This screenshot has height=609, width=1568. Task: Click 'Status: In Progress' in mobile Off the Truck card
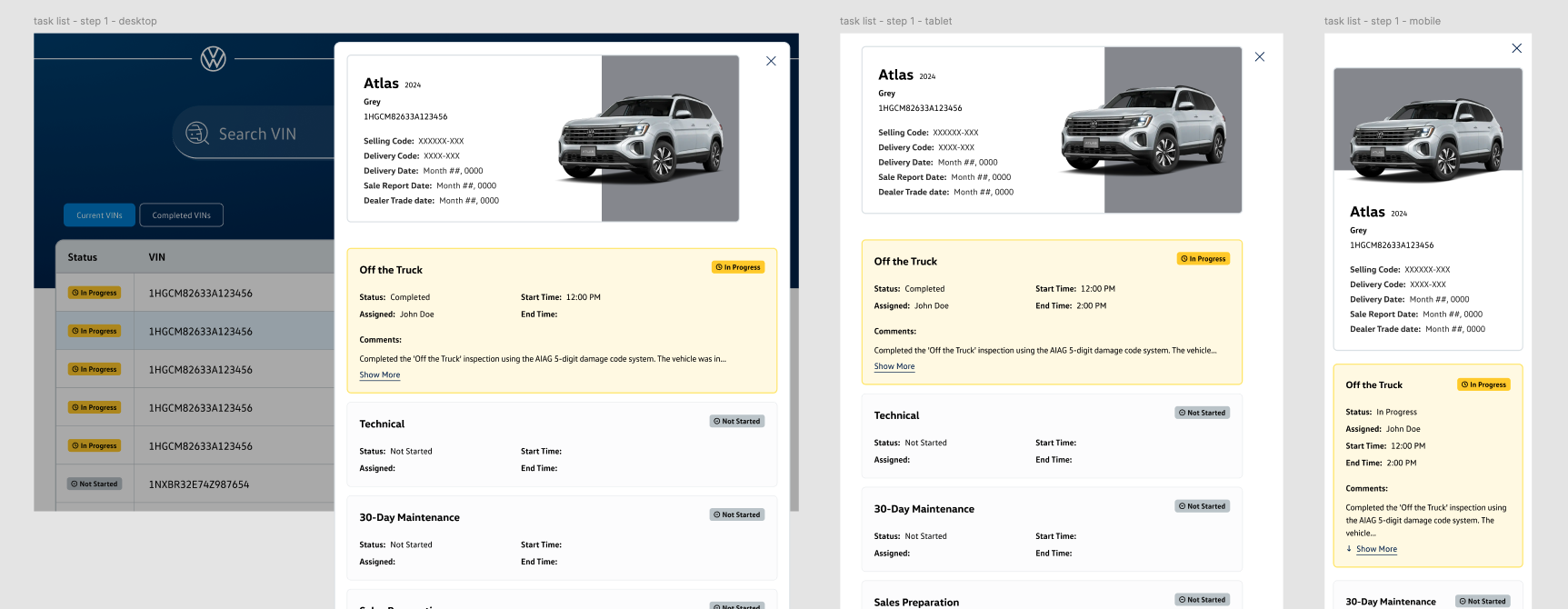click(1381, 413)
